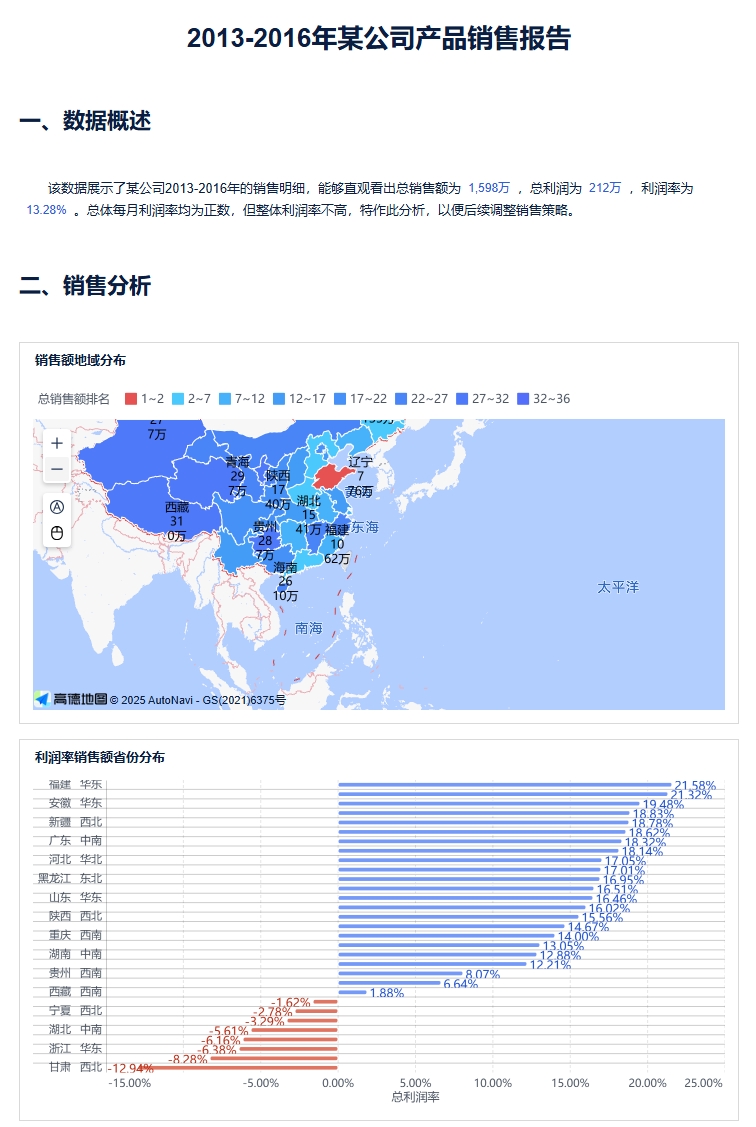Click the 利润率销售额省份分布 chart title
The image size is (756, 1127).
[100, 758]
